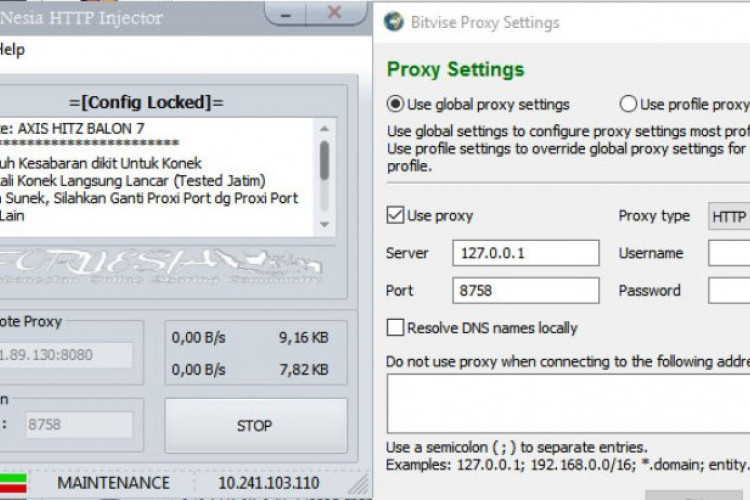Click the 9,16 KB transfer value

304,337
